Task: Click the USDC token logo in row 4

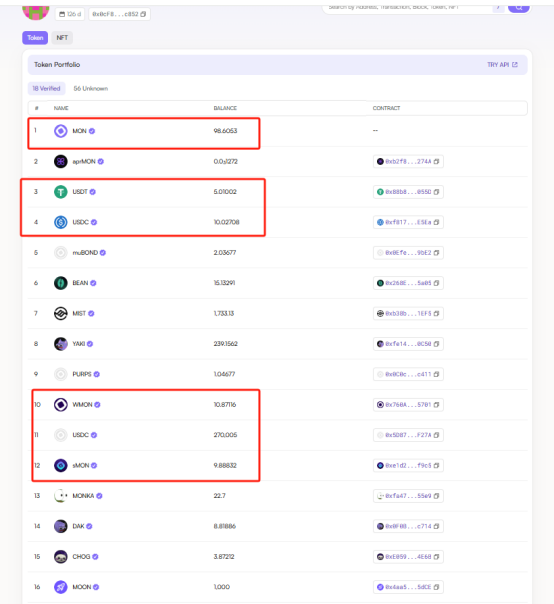Action: point(60,222)
